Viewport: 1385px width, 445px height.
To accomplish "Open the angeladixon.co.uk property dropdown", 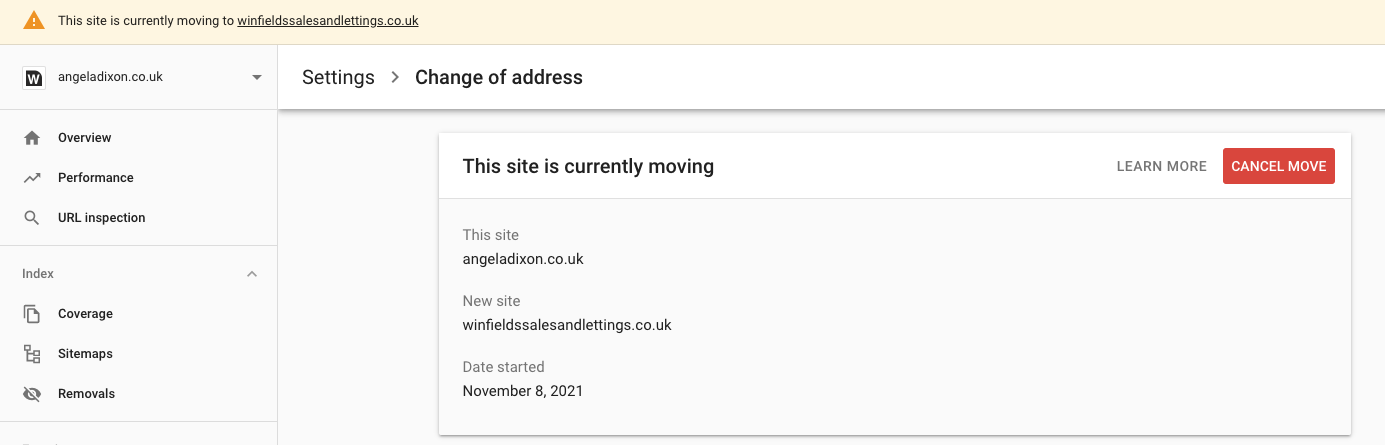I will click(145, 77).
